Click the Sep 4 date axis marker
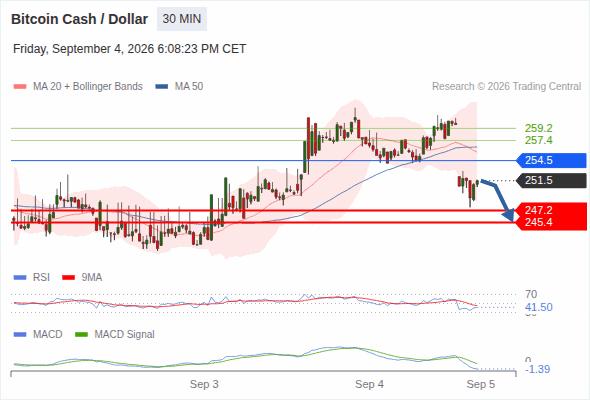The image size is (590, 400). [370, 384]
